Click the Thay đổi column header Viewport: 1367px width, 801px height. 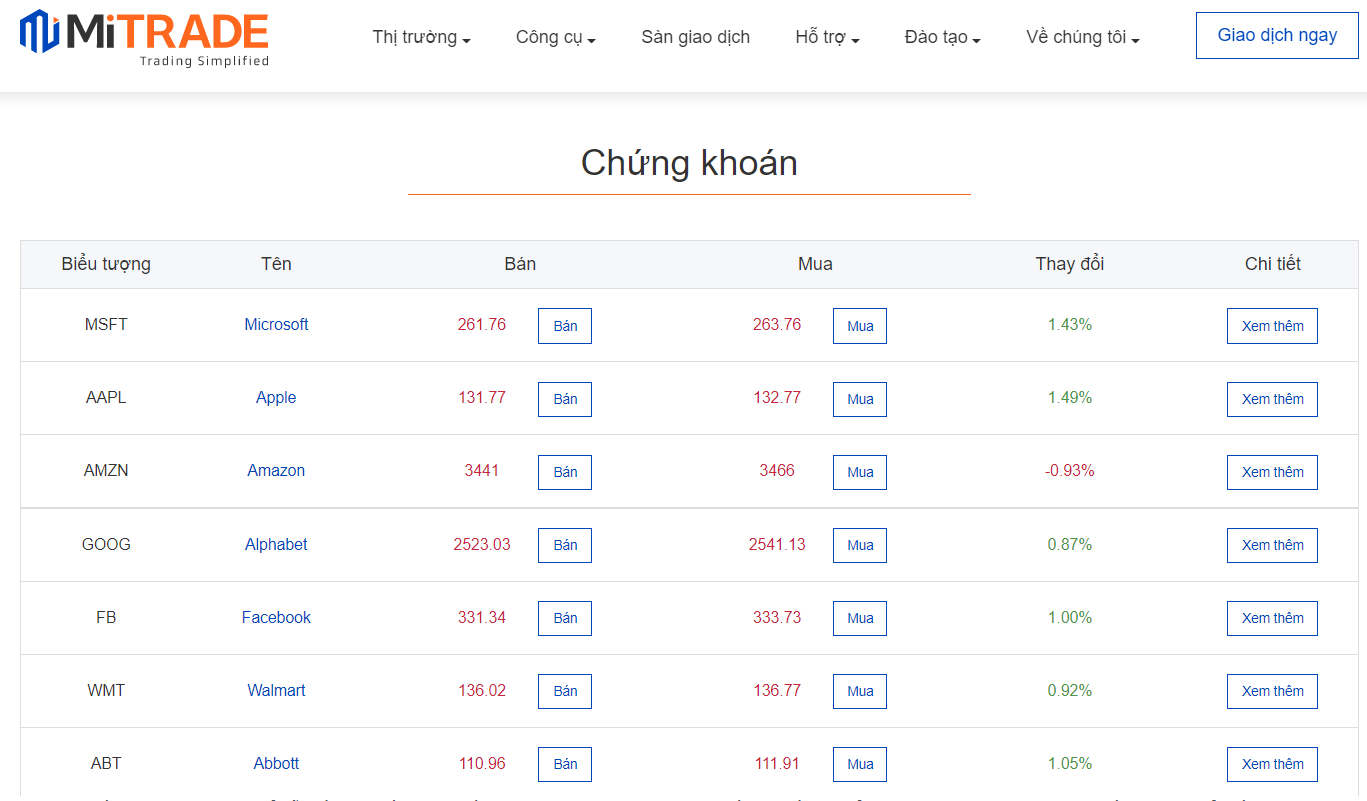pos(1069,264)
